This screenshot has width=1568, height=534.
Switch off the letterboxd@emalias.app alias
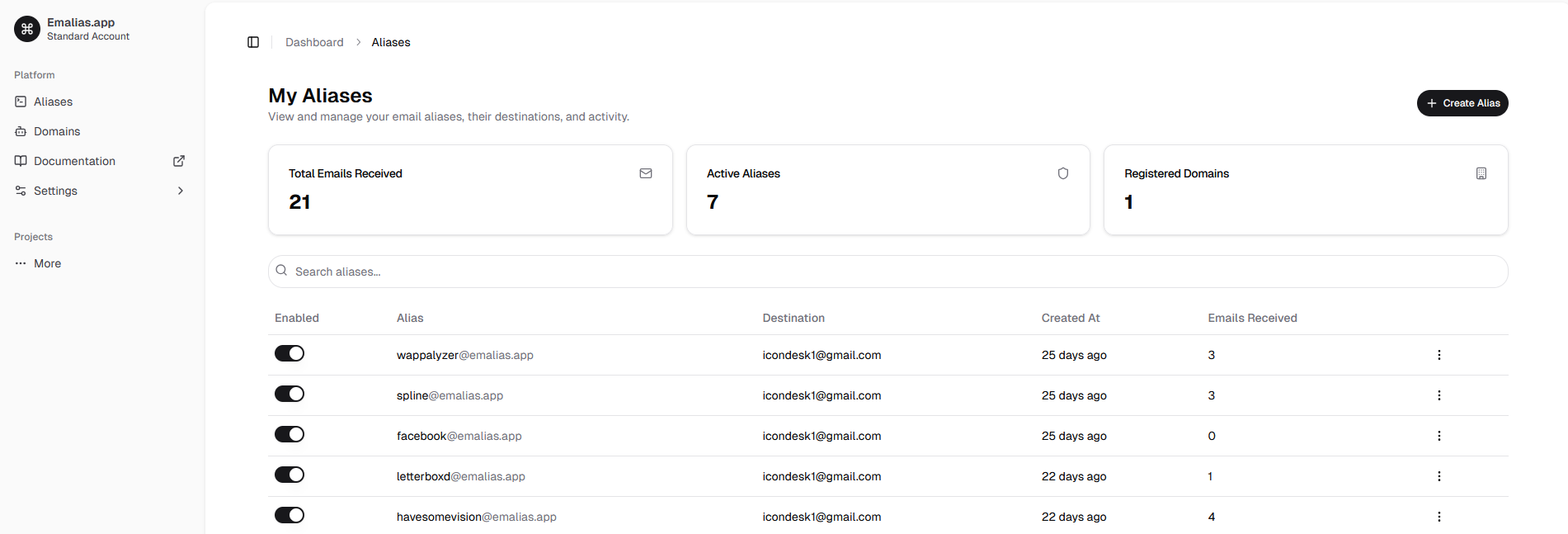290,475
